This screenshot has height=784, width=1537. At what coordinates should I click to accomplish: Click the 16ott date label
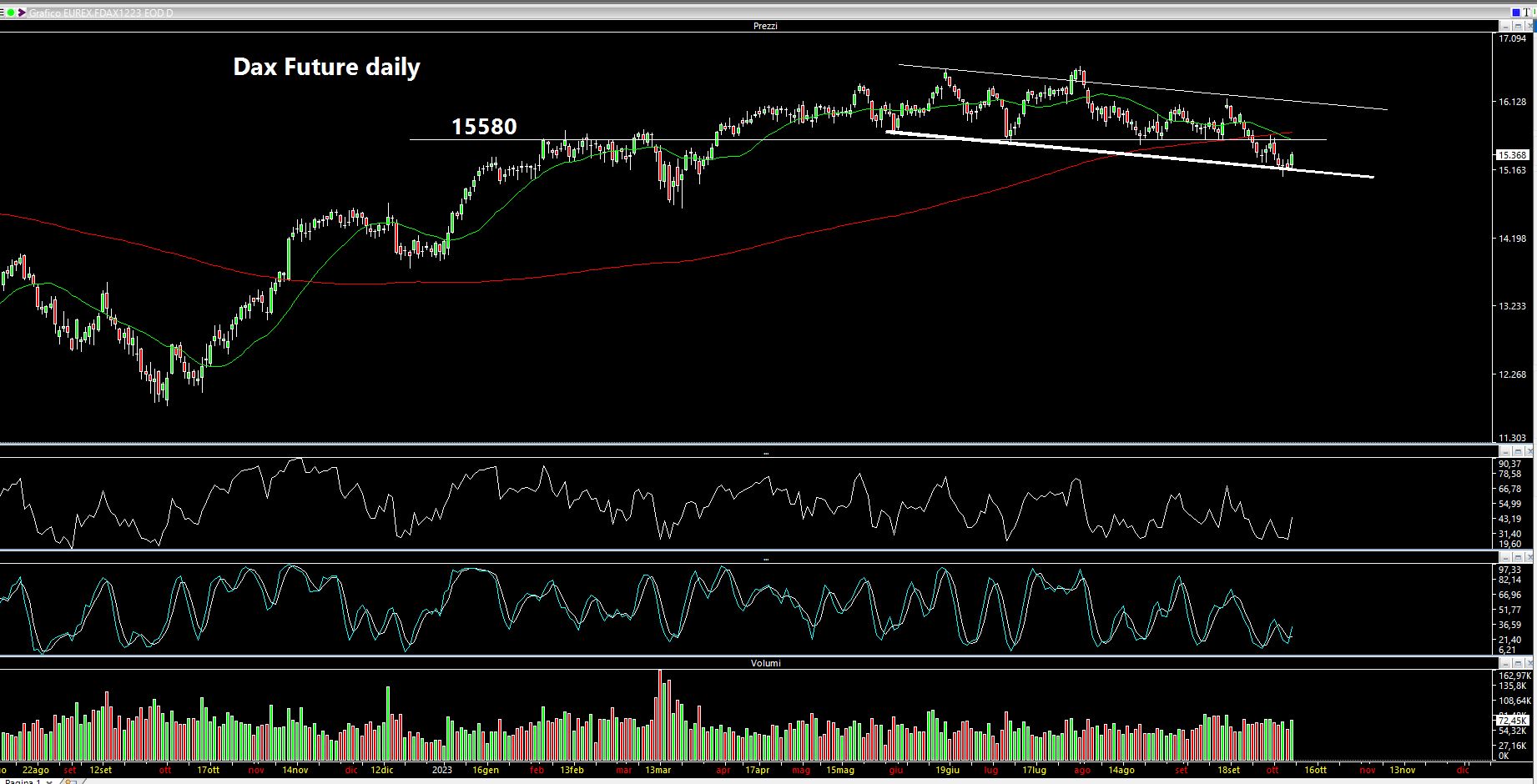[x=1315, y=770]
